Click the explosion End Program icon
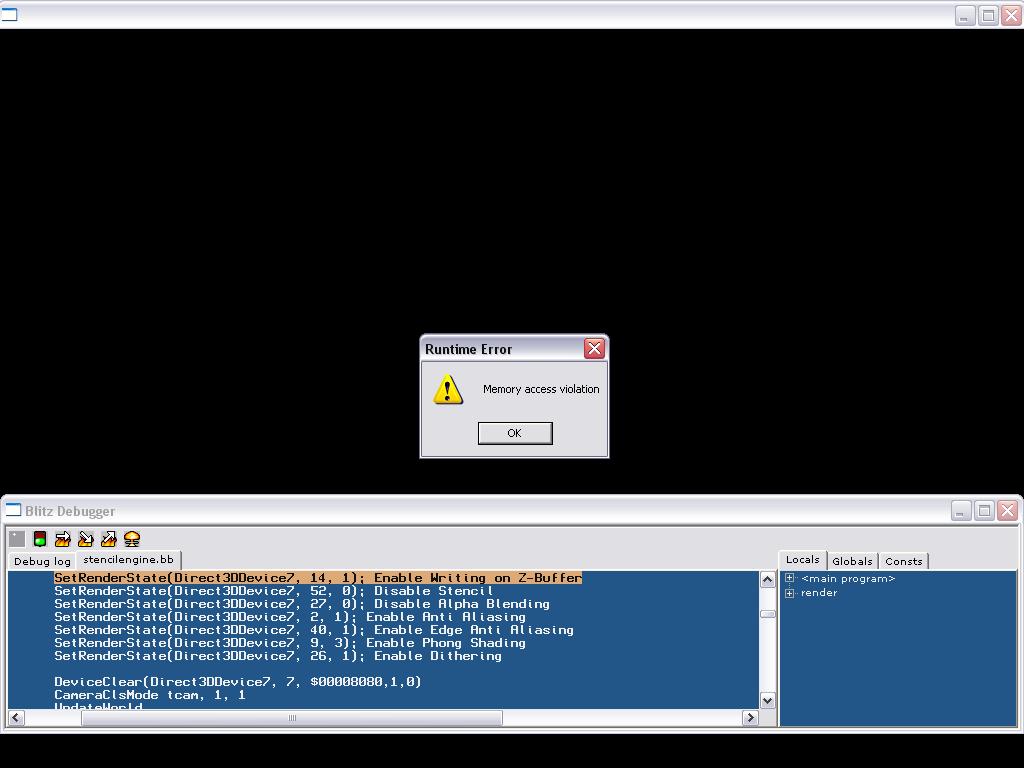 (132, 539)
